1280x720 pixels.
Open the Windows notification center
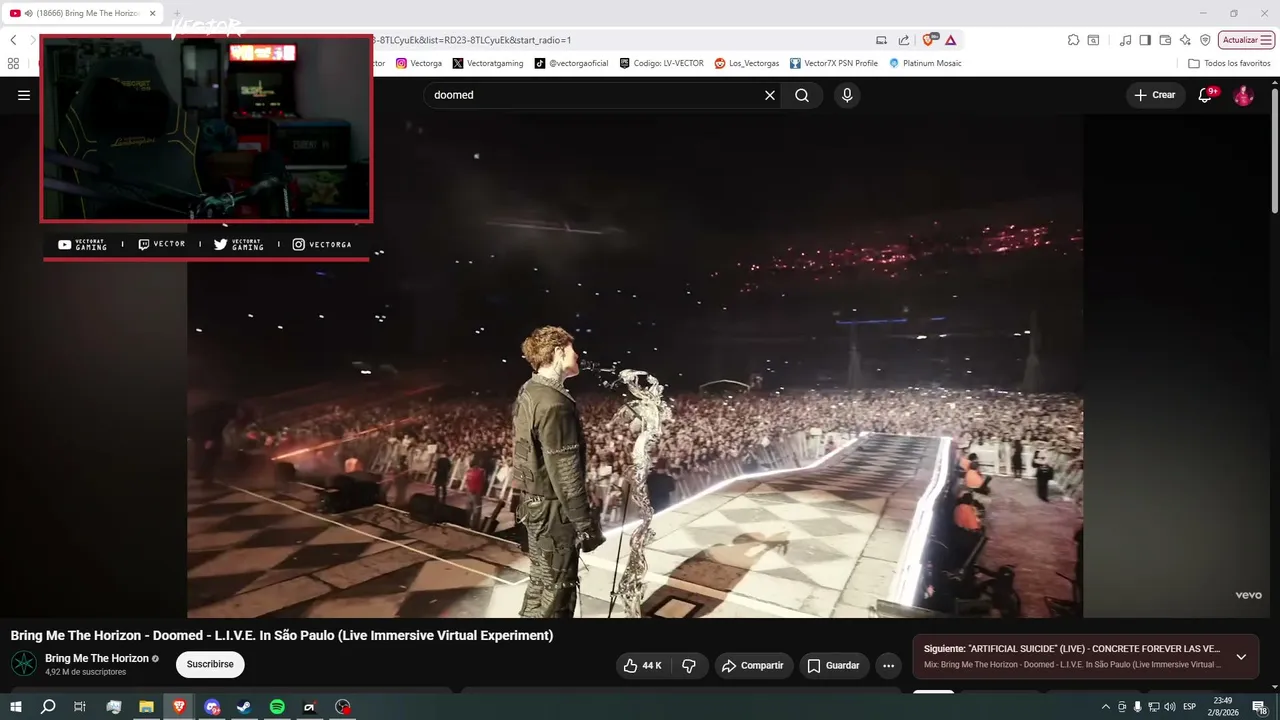(x=1260, y=707)
